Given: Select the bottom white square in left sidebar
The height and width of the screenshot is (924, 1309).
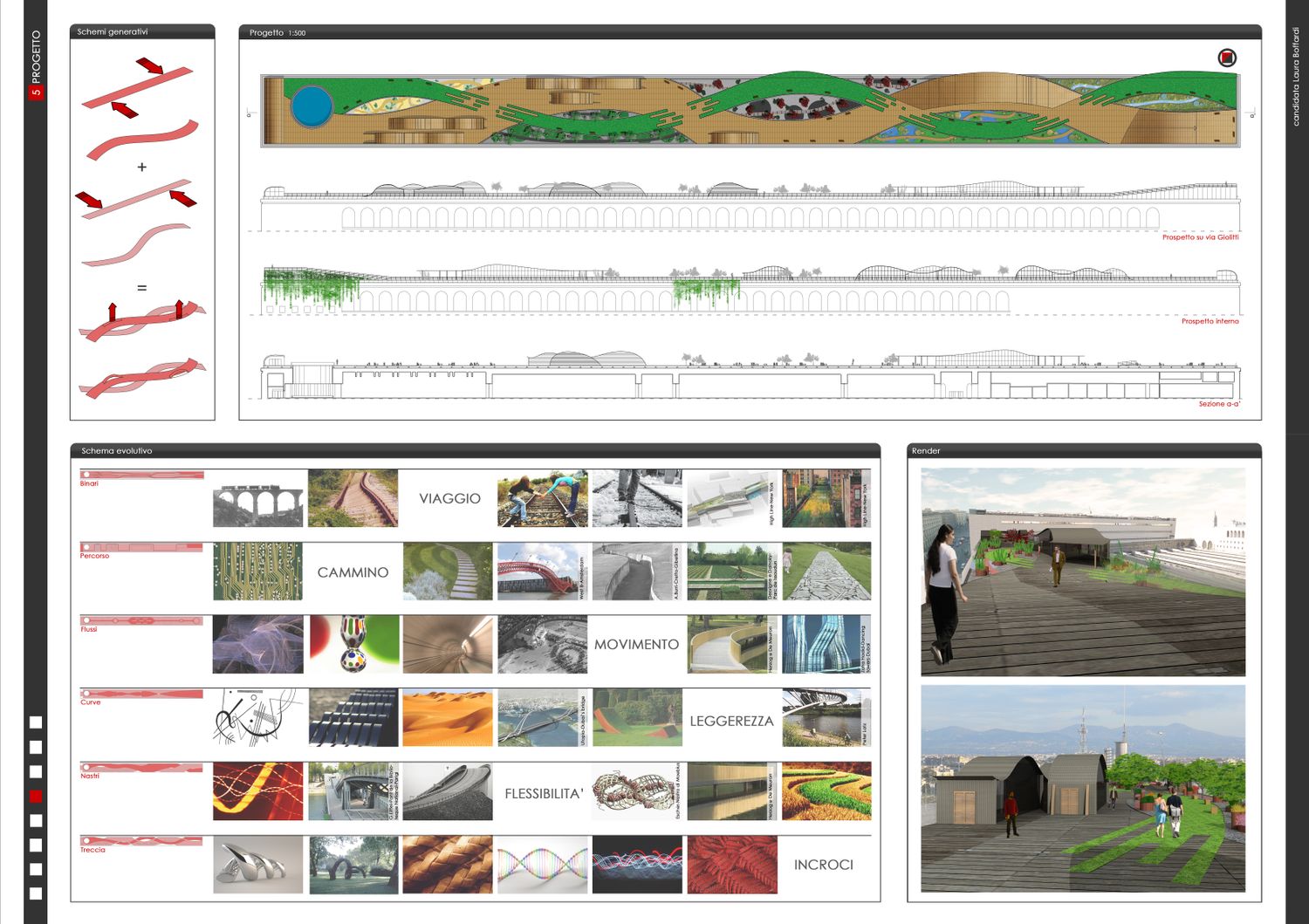Looking at the screenshot, I should coord(36,893).
